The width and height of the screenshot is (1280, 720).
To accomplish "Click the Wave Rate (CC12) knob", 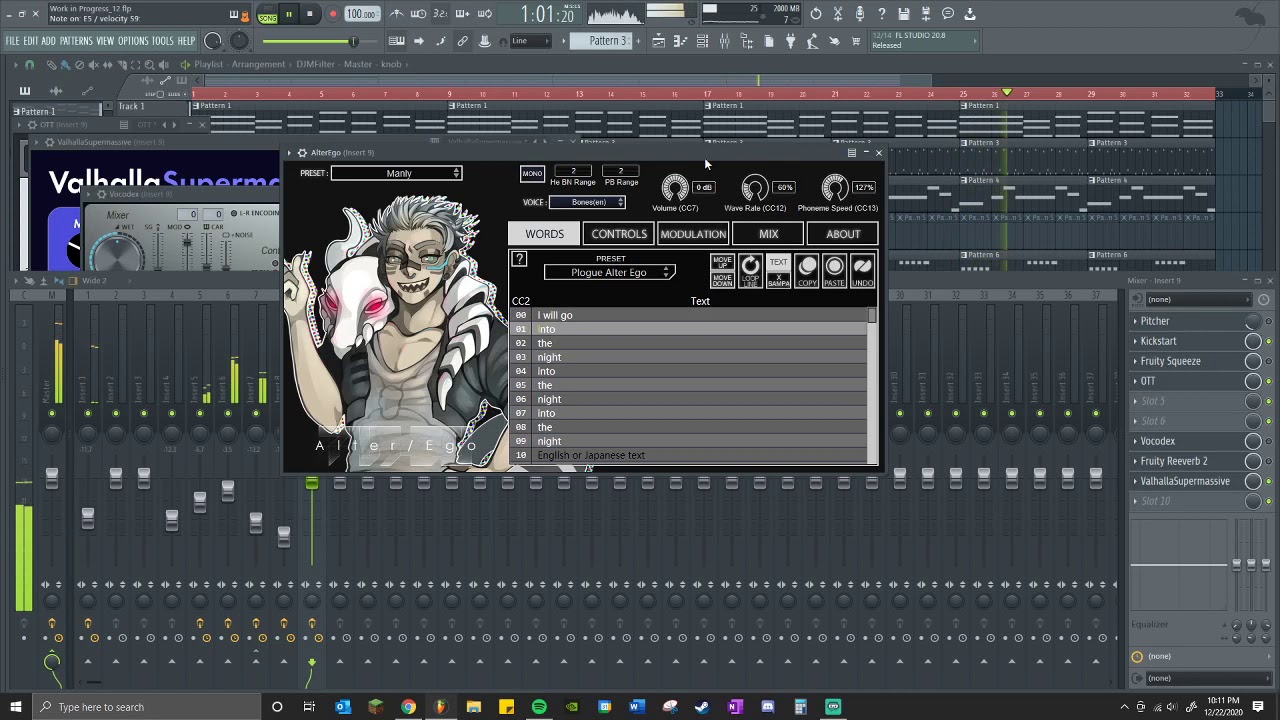I will [754, 187].
